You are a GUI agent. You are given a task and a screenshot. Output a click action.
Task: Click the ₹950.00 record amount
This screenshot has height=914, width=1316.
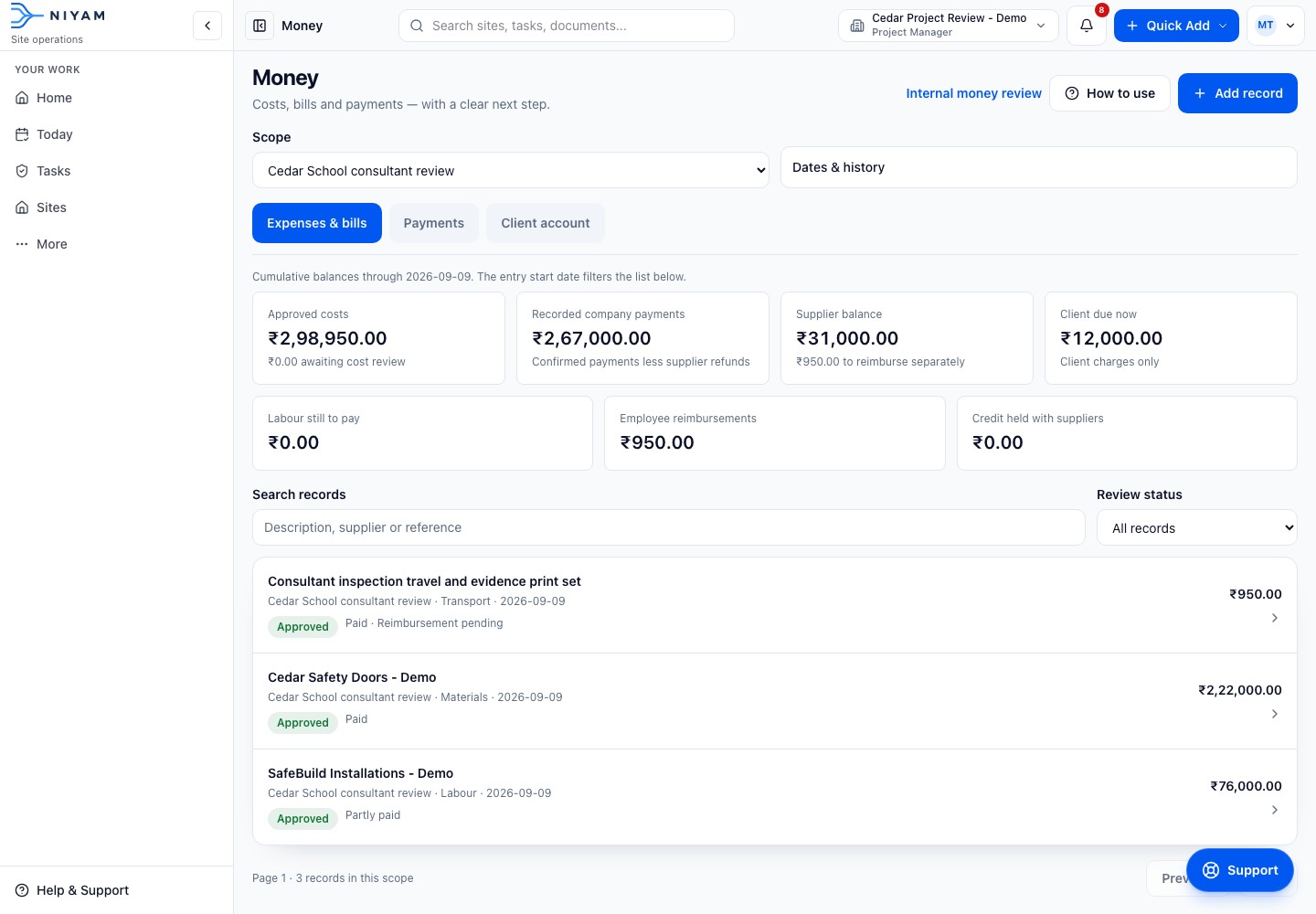1255,594
